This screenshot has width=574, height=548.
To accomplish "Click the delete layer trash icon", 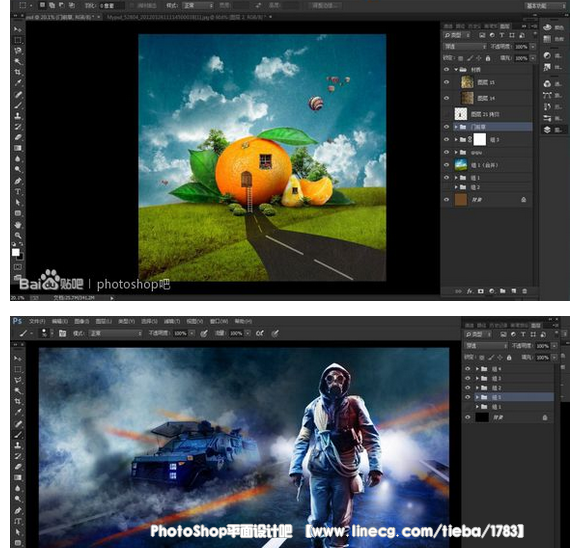I will (525, 291).
